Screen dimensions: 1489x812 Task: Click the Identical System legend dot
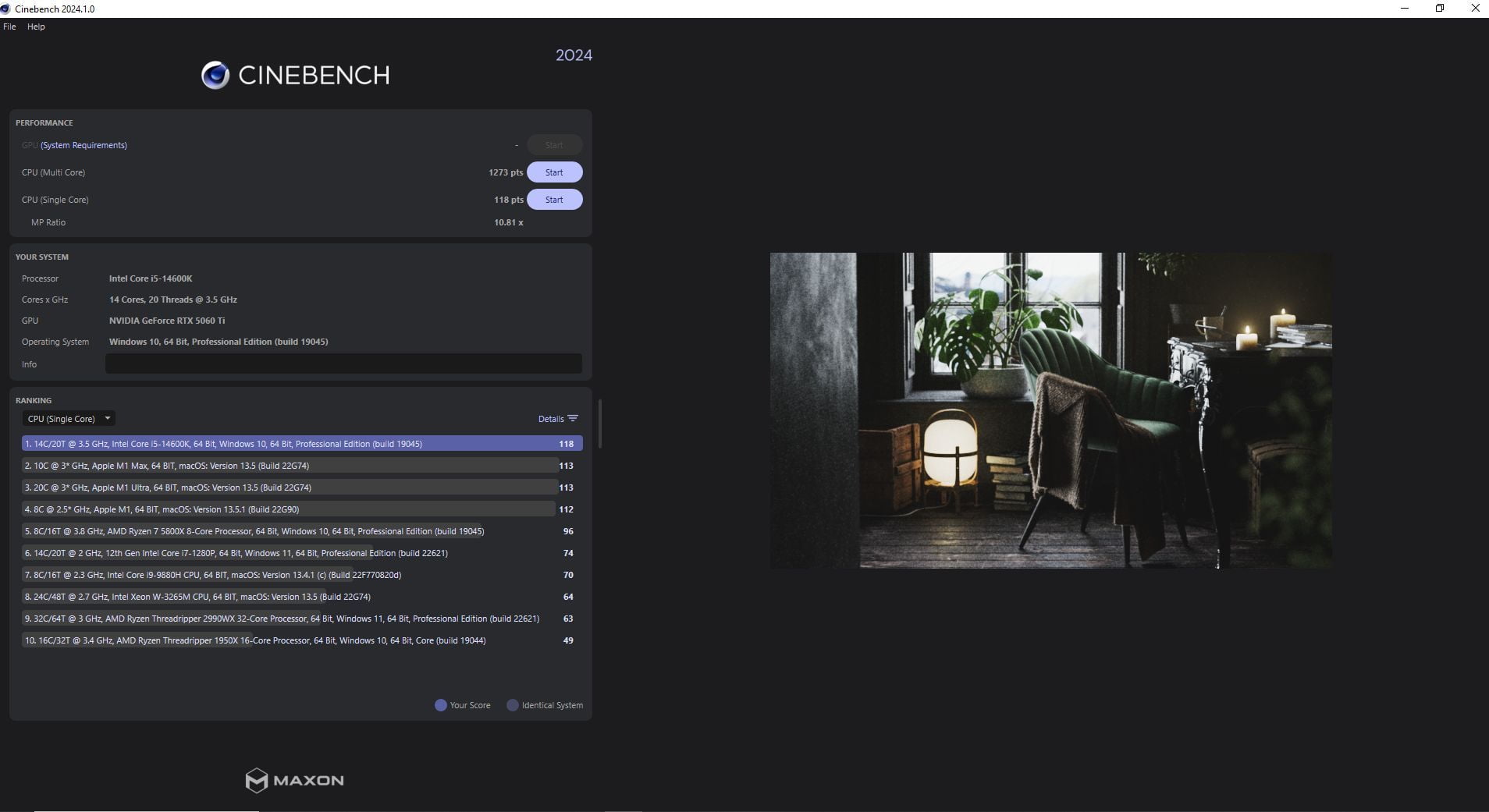tap(513, 705)
